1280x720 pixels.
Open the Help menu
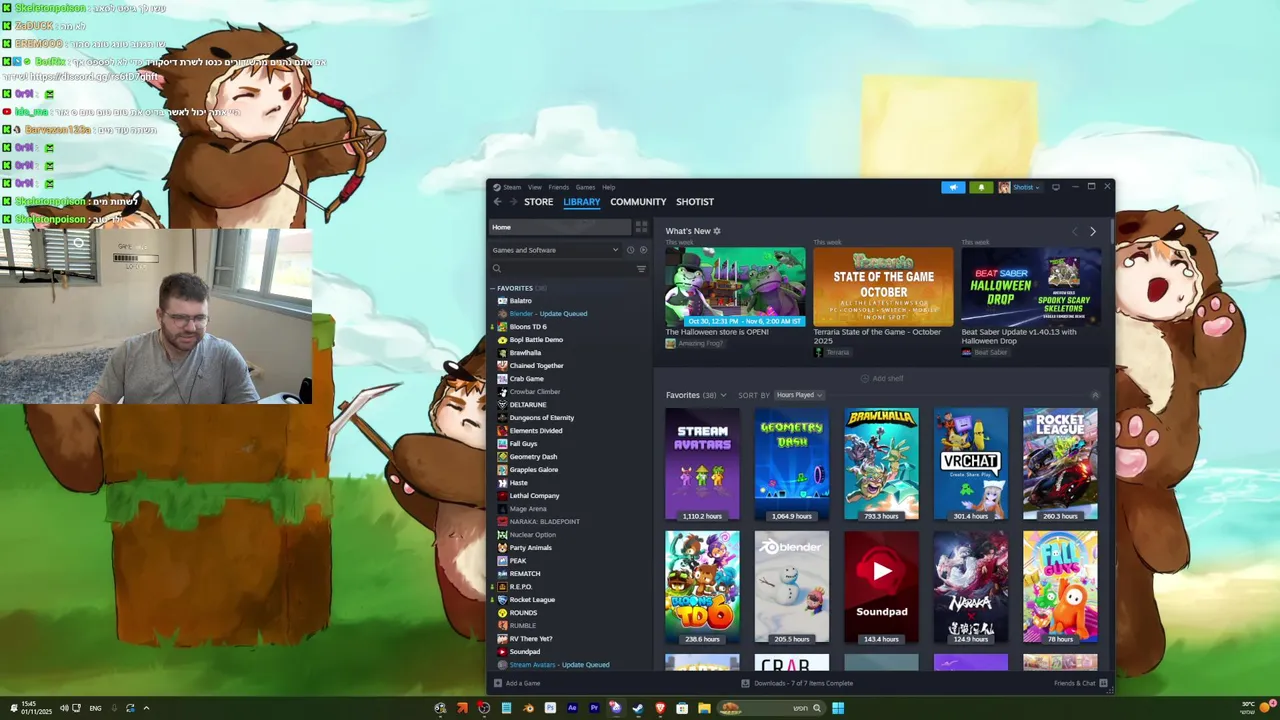[608, 187]
